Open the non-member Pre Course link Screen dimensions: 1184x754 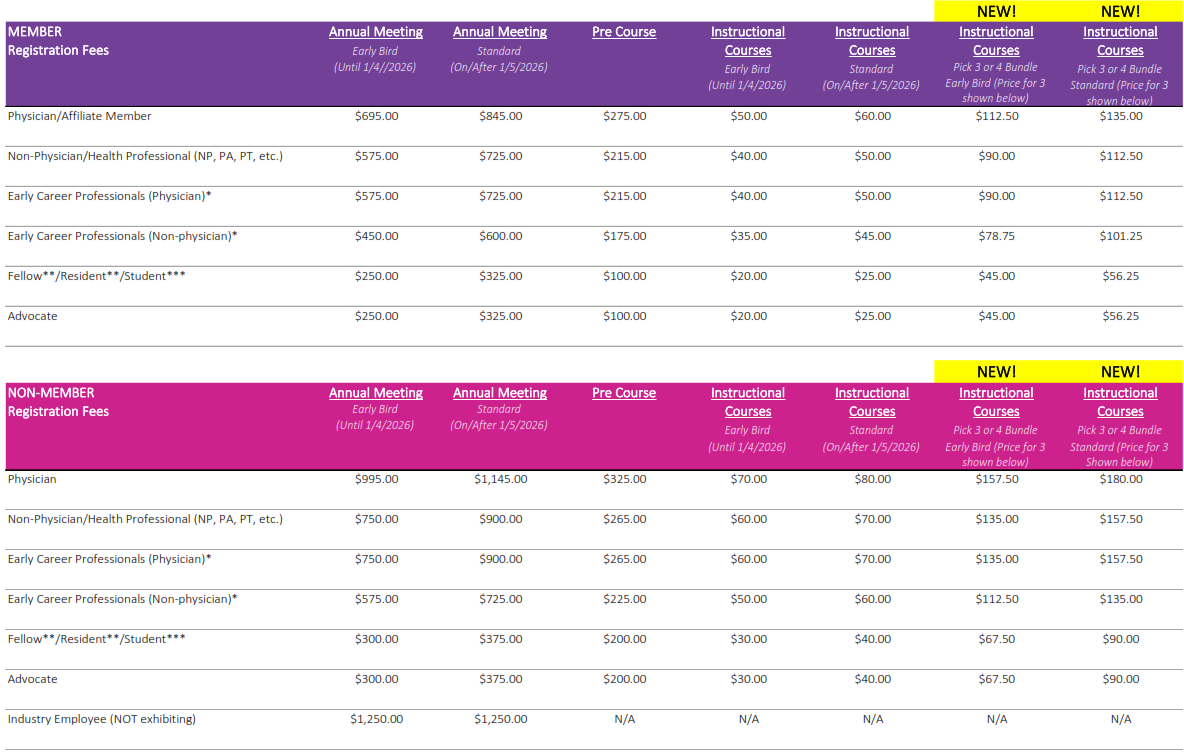(623, 392)
